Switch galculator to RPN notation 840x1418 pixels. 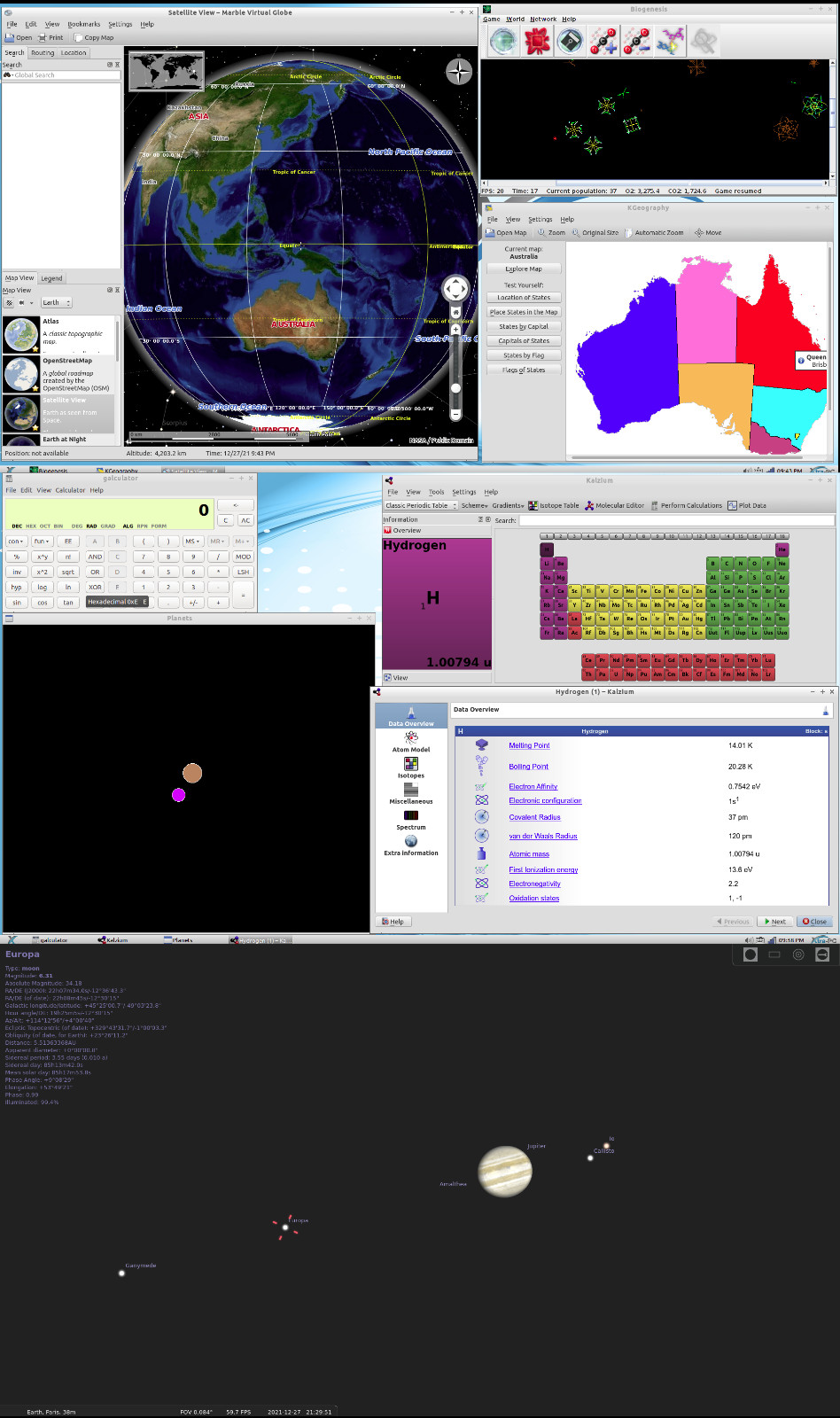coord(143,526)
